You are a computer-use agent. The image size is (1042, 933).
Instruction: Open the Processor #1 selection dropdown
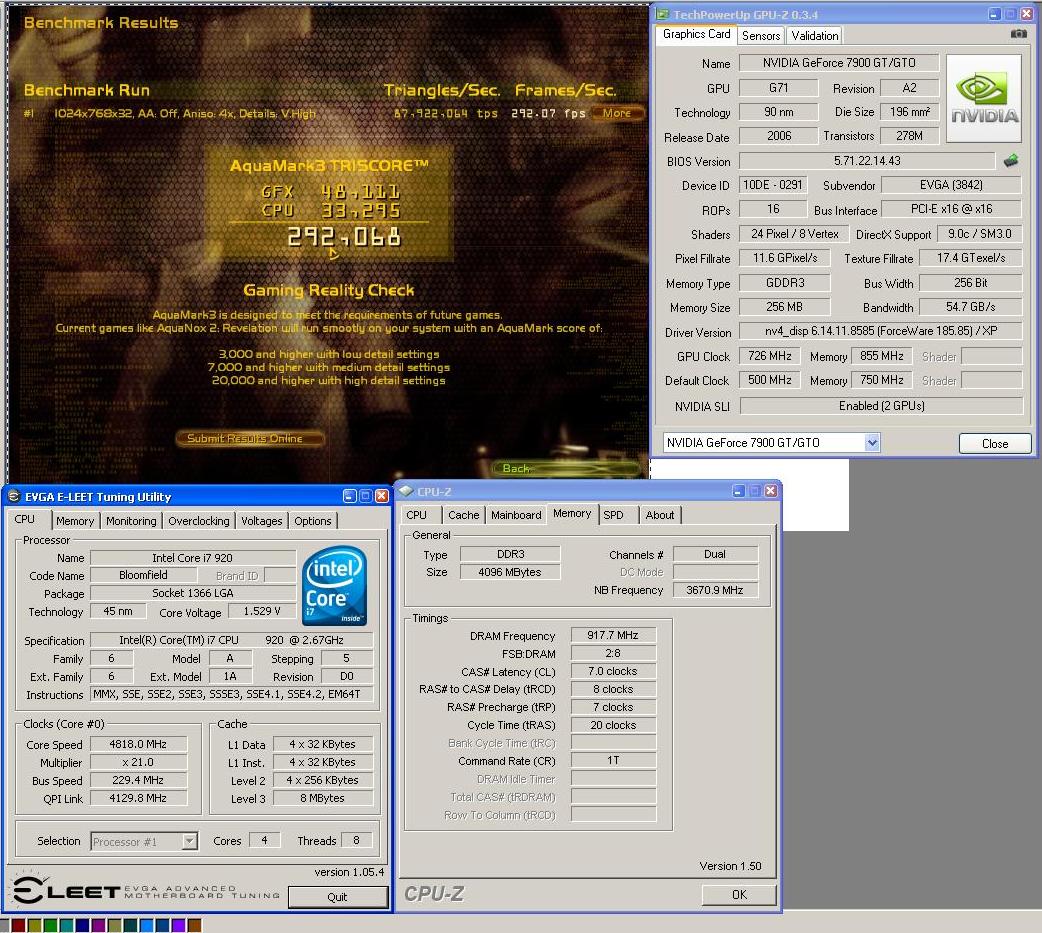pos(189,841)
